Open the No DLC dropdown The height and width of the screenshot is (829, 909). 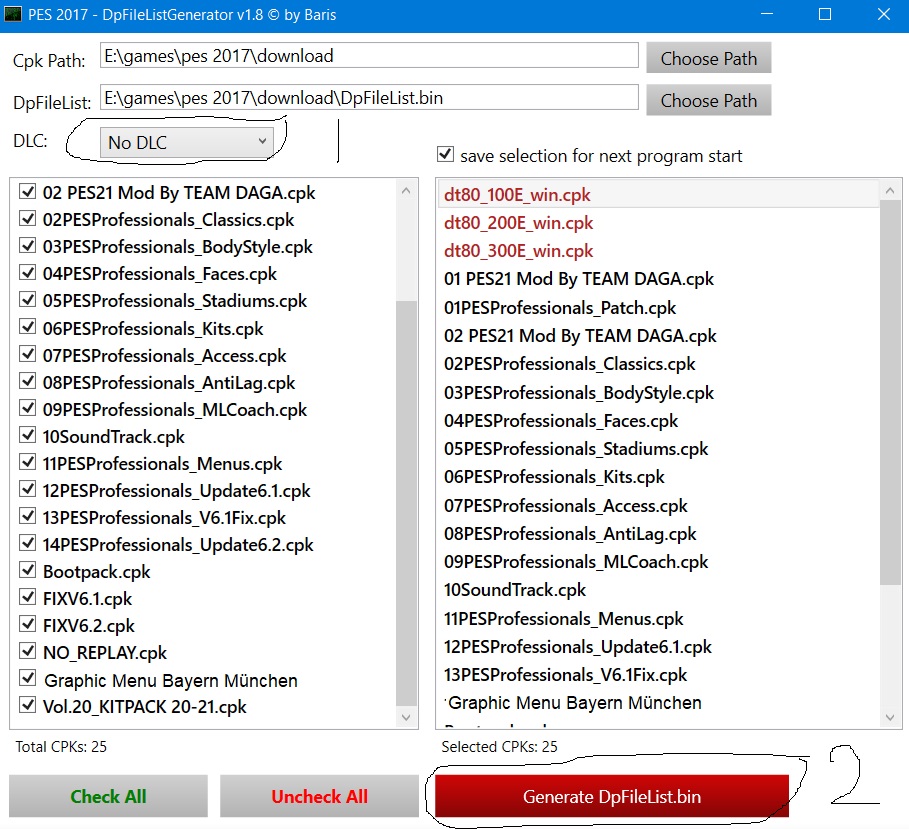click(187, 142)
